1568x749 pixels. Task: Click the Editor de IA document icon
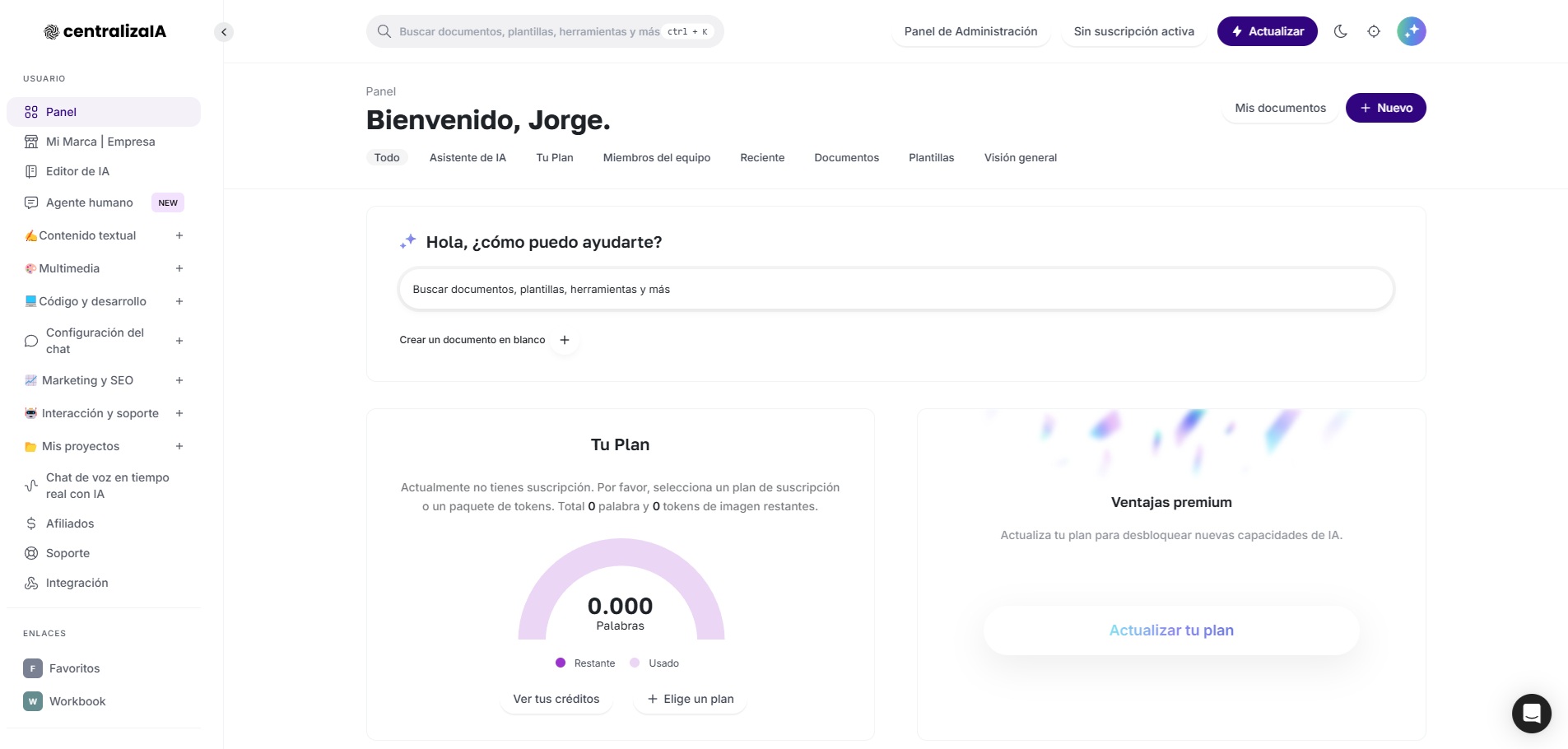click(x=31, y=171)
